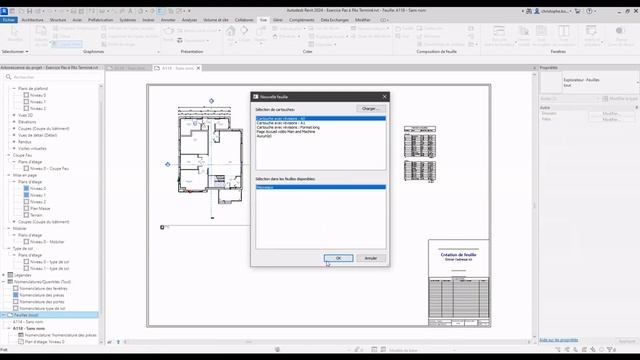Click the floor plan viewport on the sheet

pyautogui.click(x=210, y=159)
